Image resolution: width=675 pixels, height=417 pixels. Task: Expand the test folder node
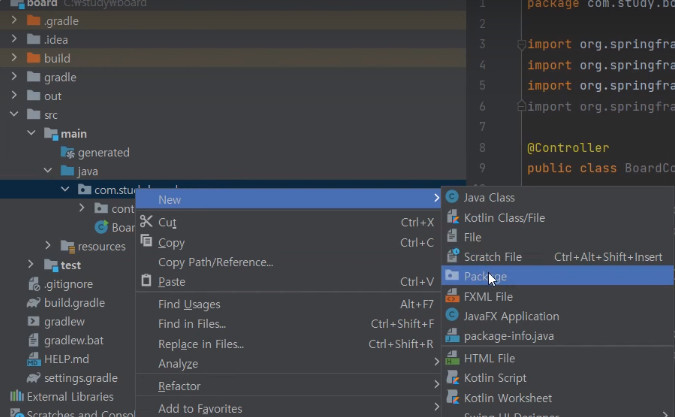click(31, 264)
